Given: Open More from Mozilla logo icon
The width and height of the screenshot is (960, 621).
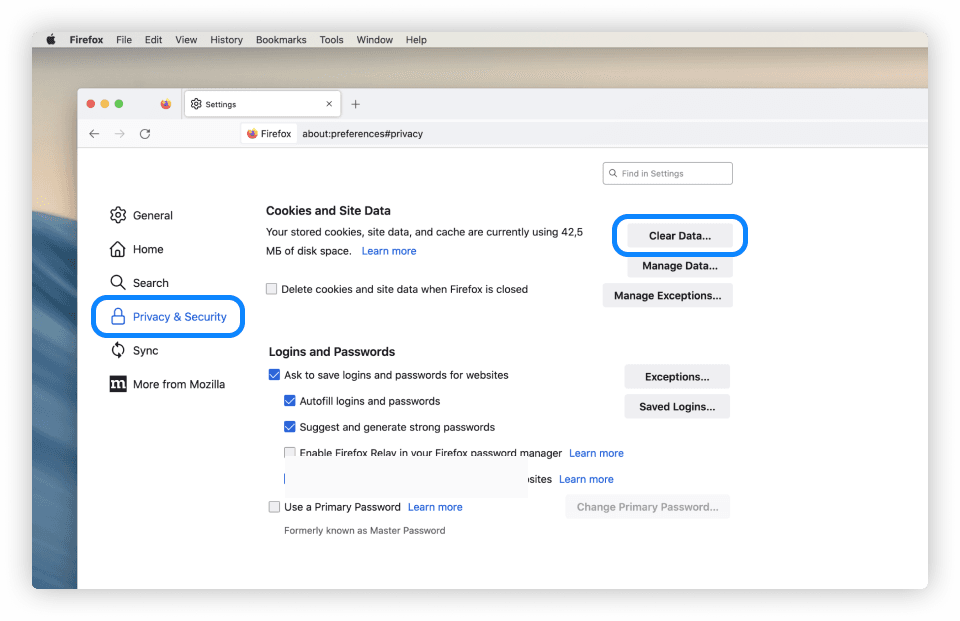Looking at the screenshot, I should point(118,384).
